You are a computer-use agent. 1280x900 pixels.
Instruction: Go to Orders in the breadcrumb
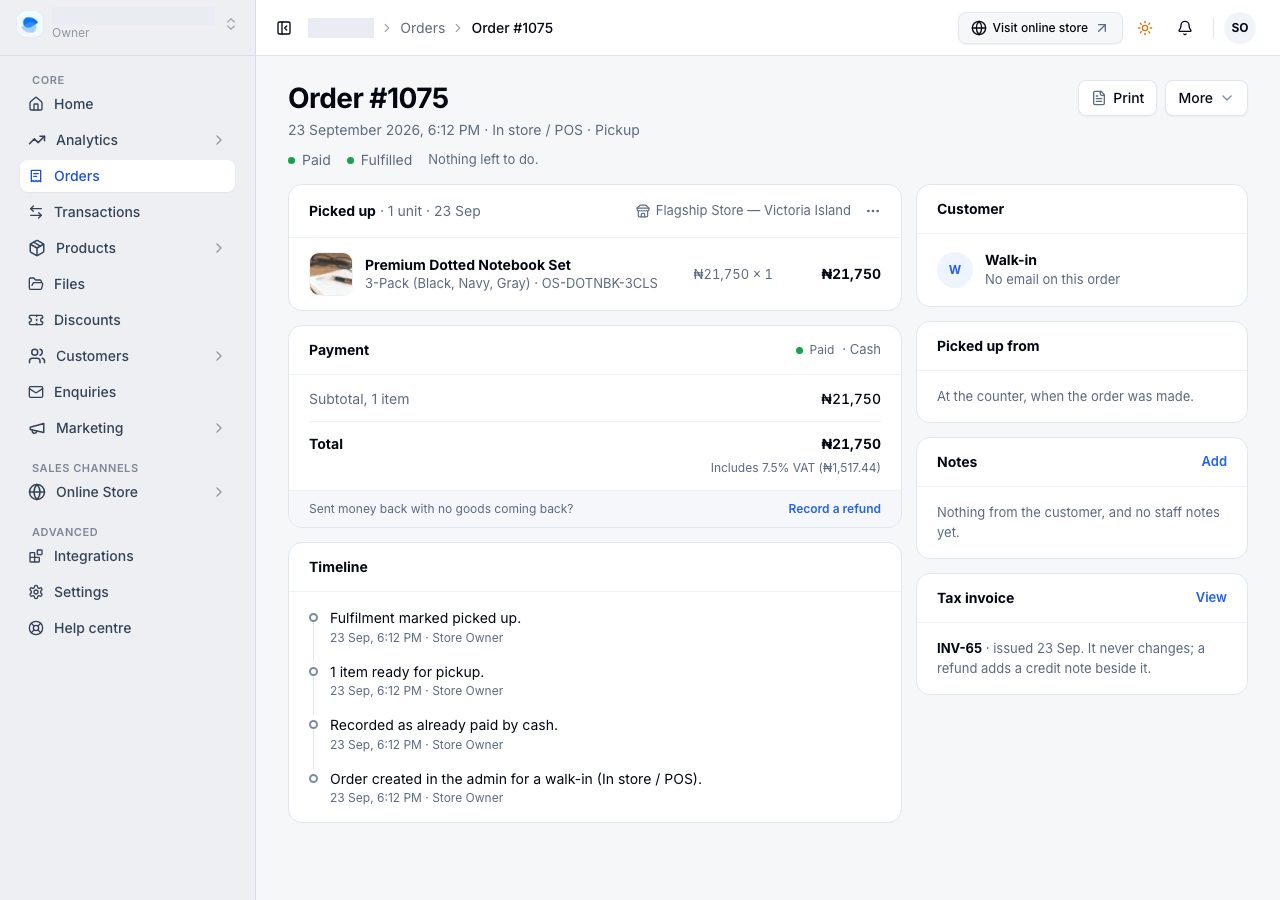click(423, 28)
